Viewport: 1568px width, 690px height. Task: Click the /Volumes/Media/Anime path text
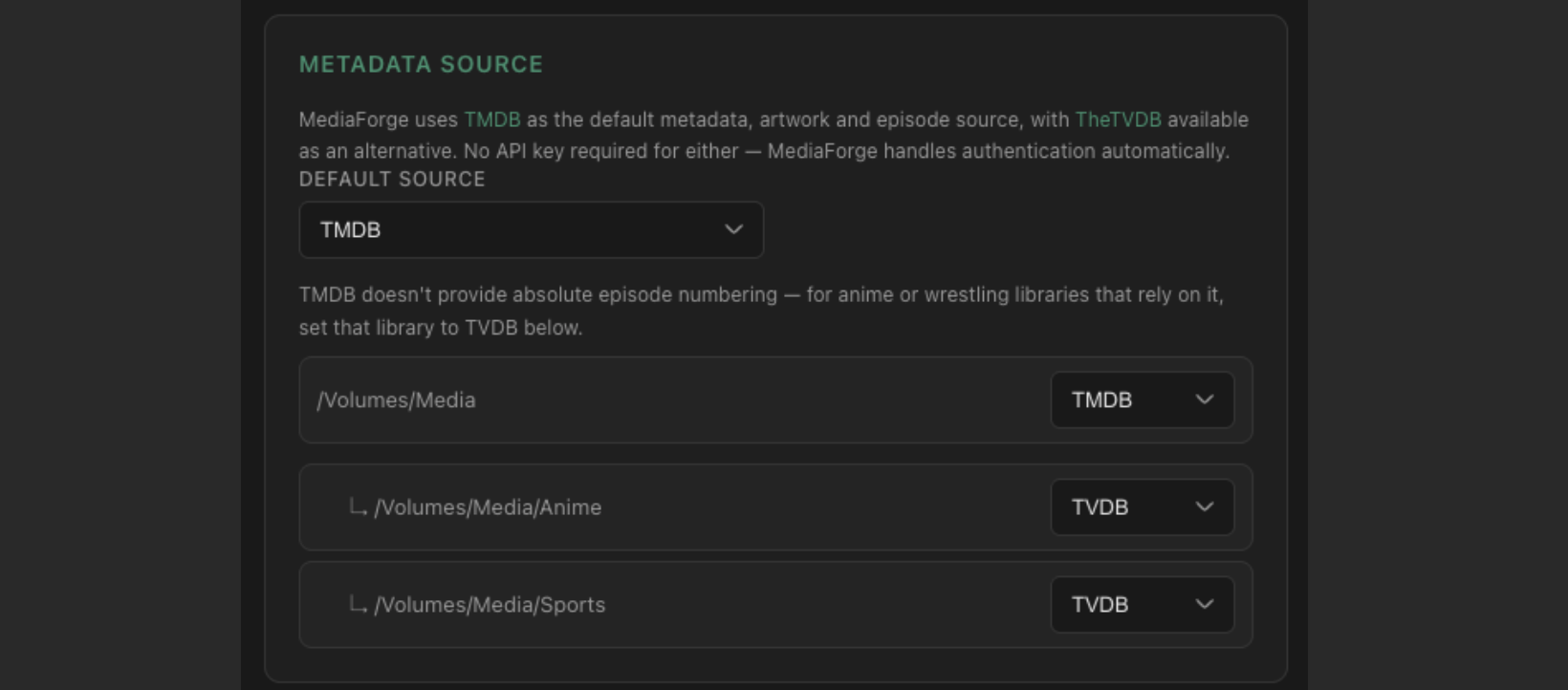488,507
